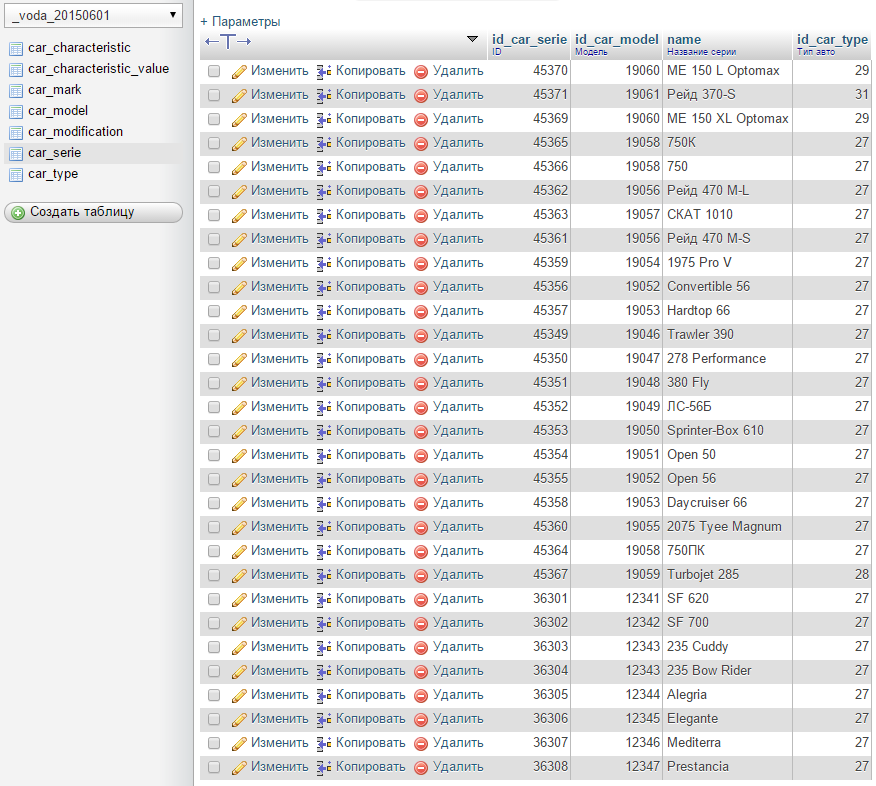Expand the + Параметры options
Image resolution: width=876 pixels, height=786 pixels.
tap(240, 22)
